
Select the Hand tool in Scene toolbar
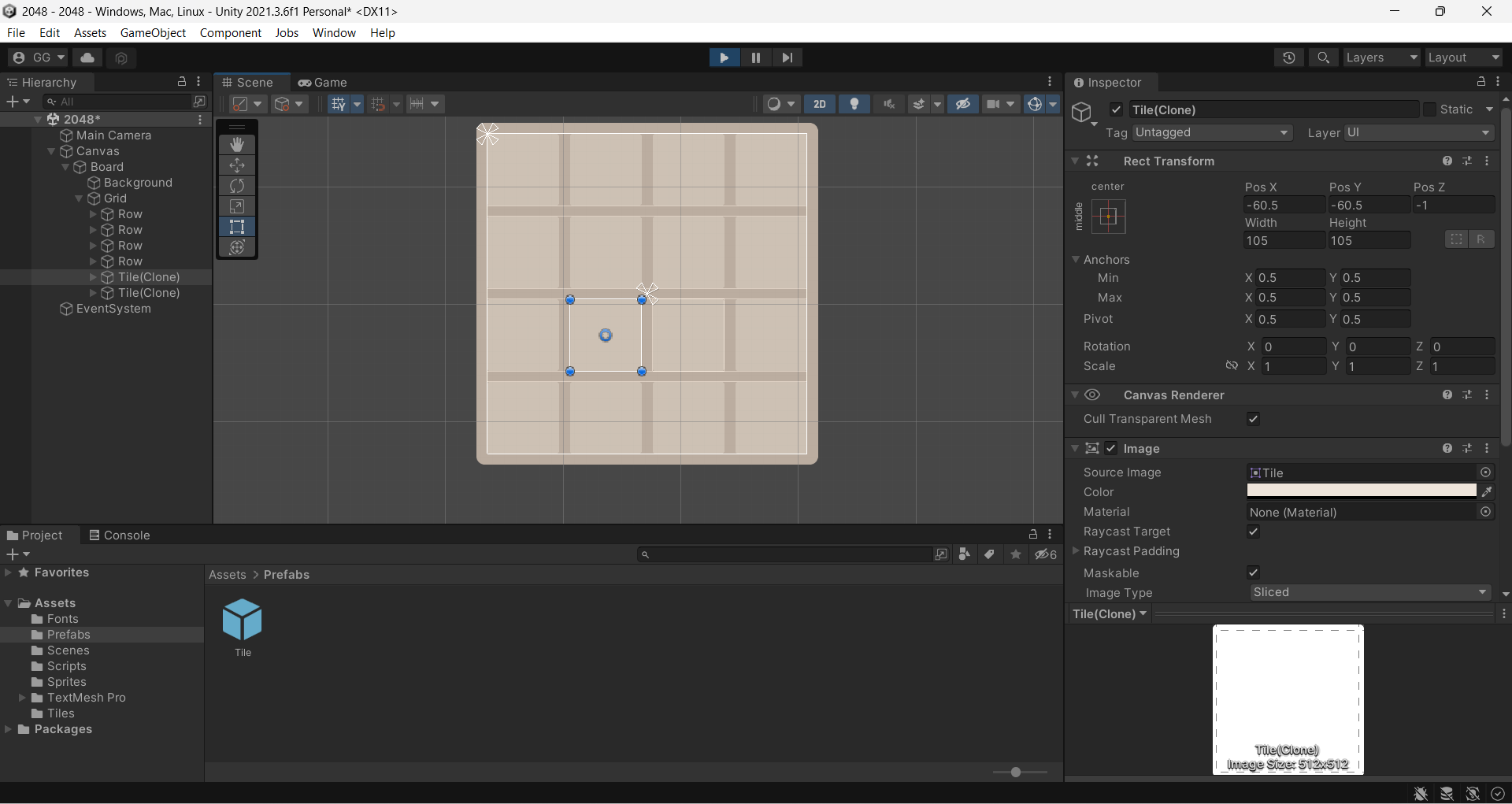click(237, 145)
